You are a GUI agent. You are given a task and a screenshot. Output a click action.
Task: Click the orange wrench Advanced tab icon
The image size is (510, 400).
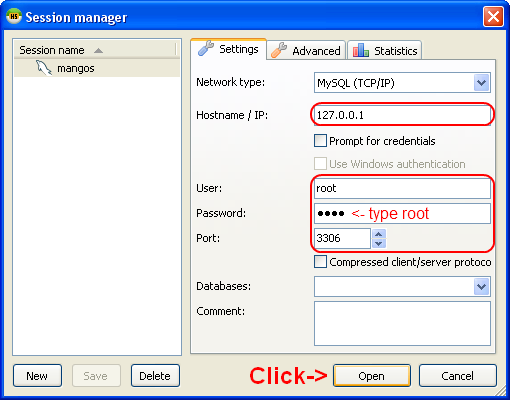[279, 50]
